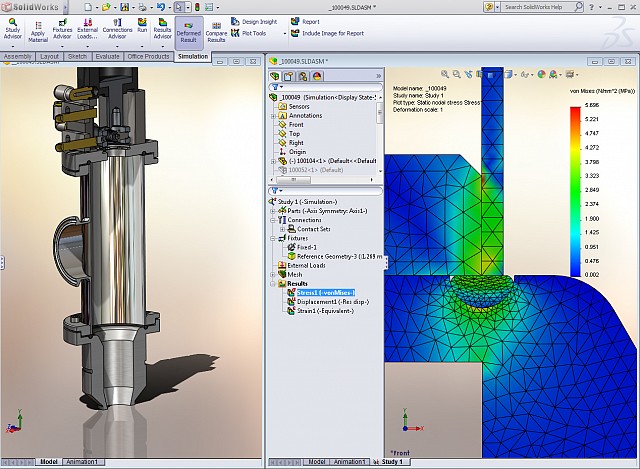Open the Help question mark icon

591,7
